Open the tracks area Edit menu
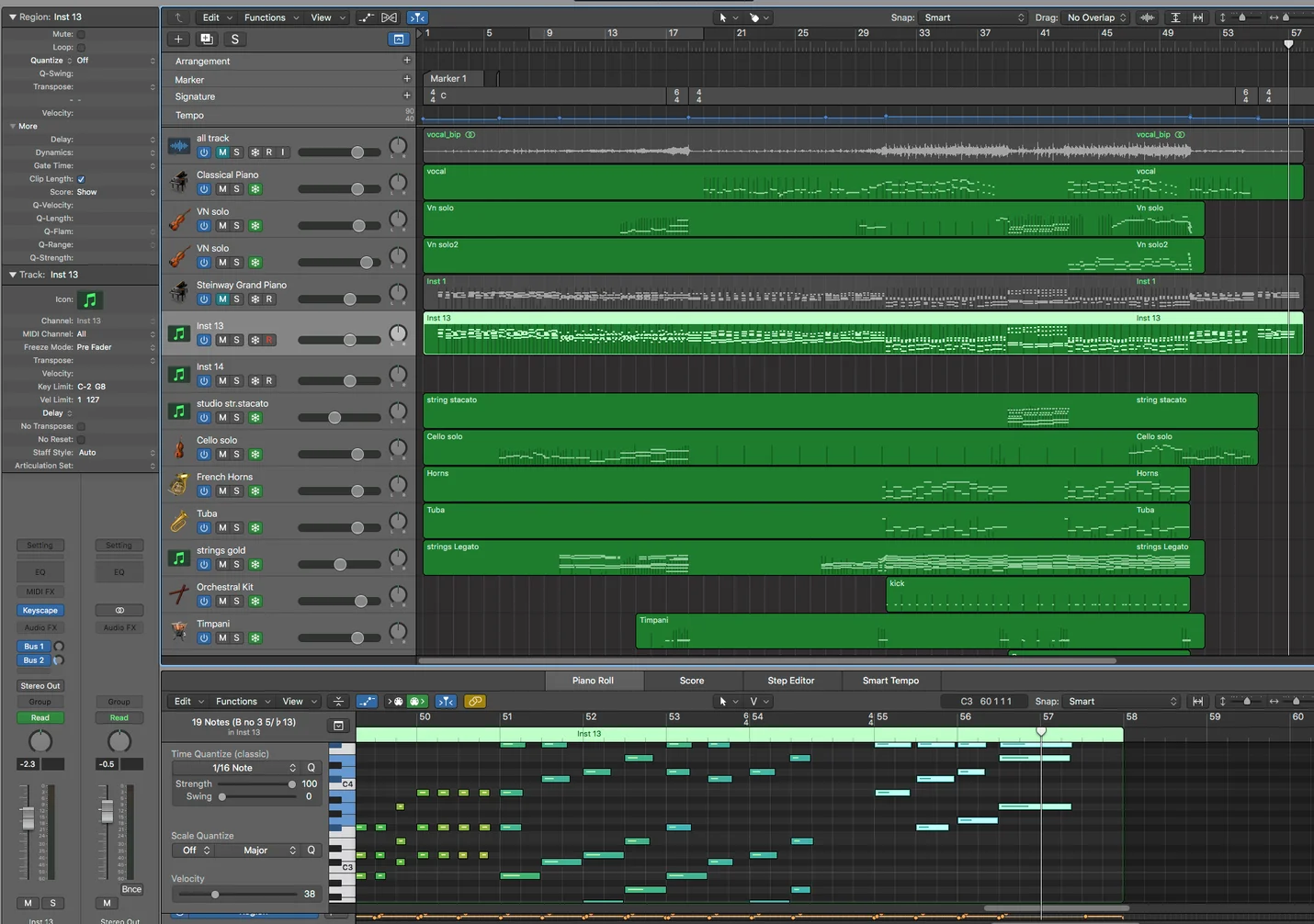The height and width of the screenshot is (924, 1314). click(217, 17)
